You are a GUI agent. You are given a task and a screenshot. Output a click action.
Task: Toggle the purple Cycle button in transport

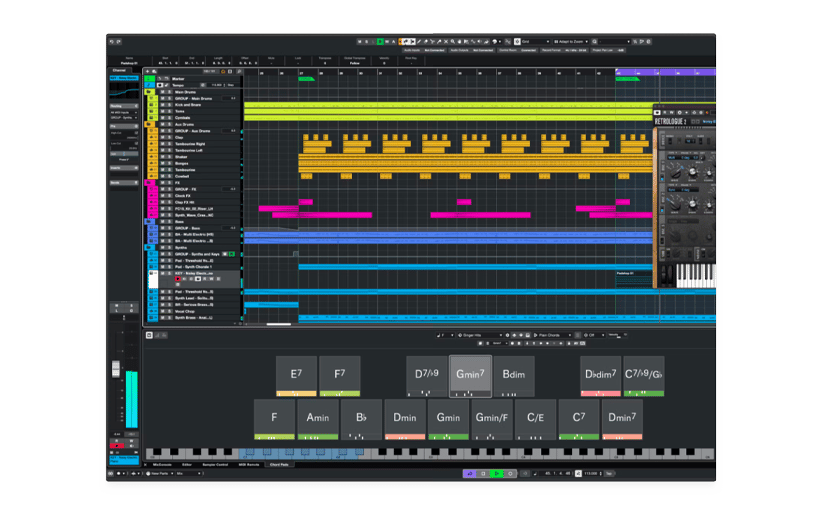[469, 473]
